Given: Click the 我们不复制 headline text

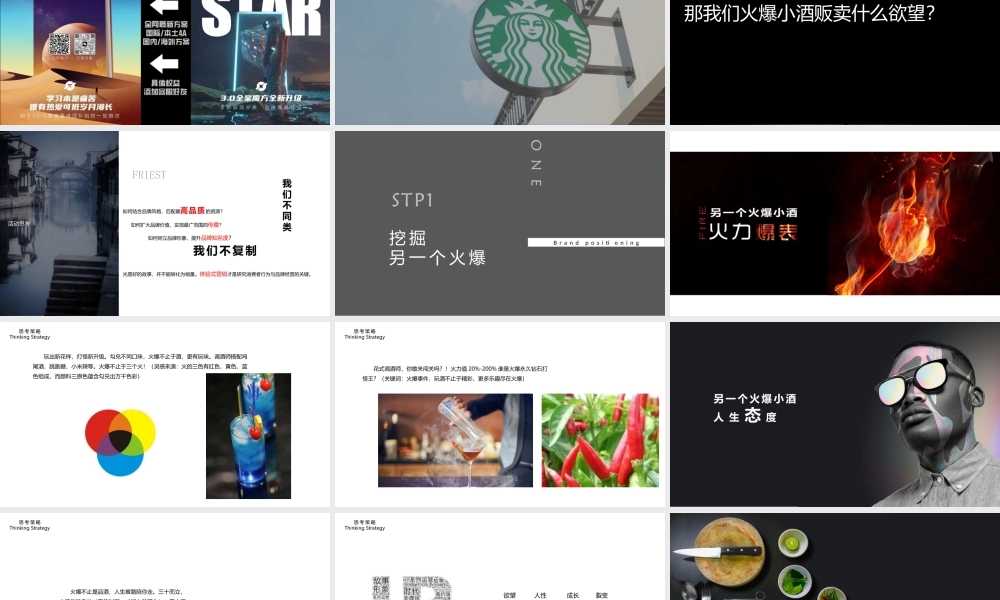Looking at the screenshot, I should point(222,251).
